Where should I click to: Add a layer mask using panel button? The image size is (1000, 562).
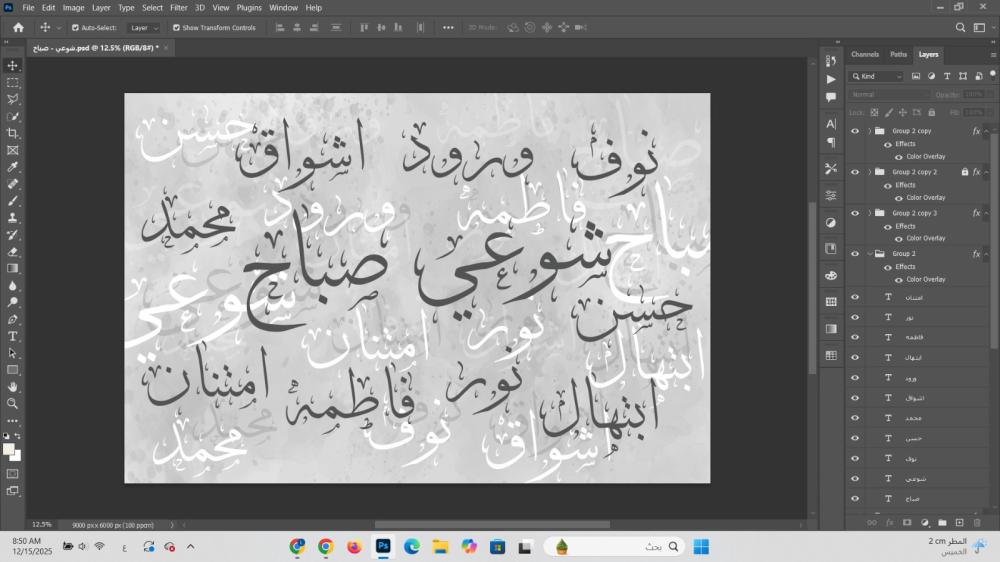[x=907, y=522]
